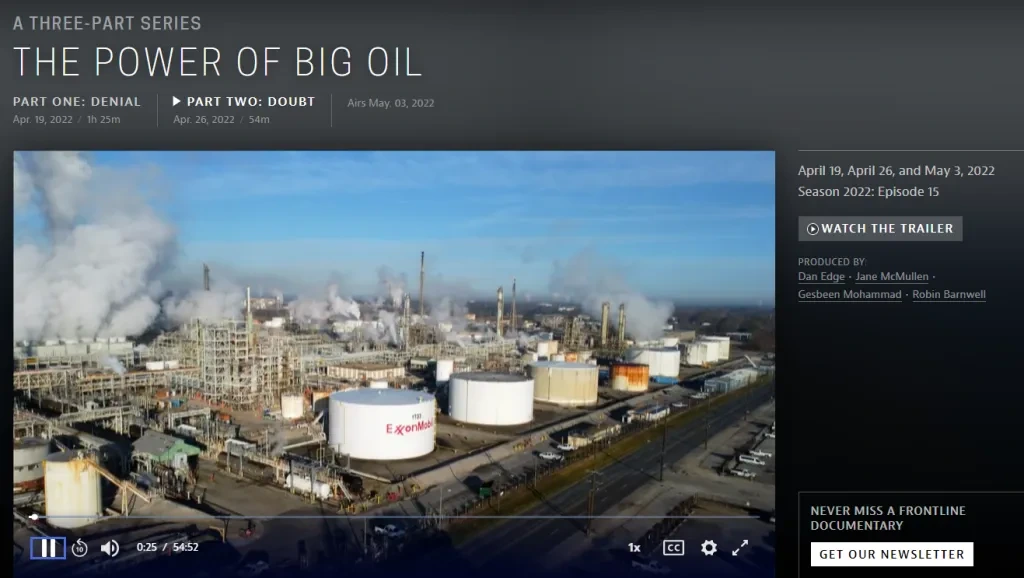Select Part One: Denial
This screenshot has height=578, width=1024.
pos(77,102)
